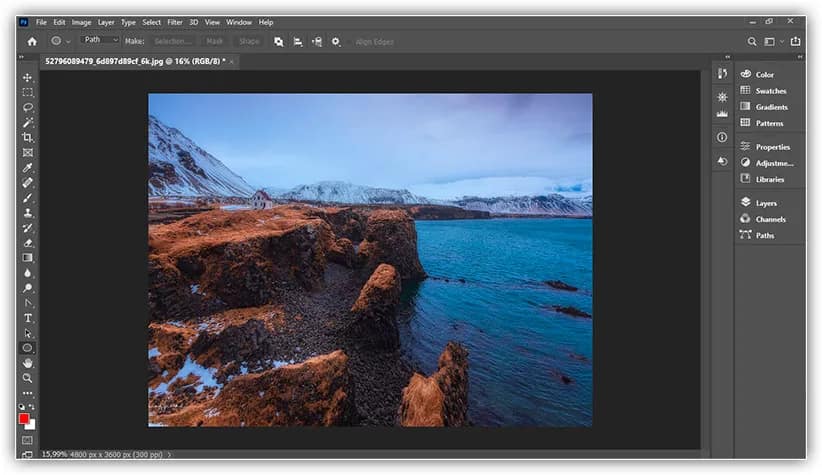Switch to the Layers panel
Image resolution: width=822 pixels, height=475 pixels.
click(x=766, y=203)
